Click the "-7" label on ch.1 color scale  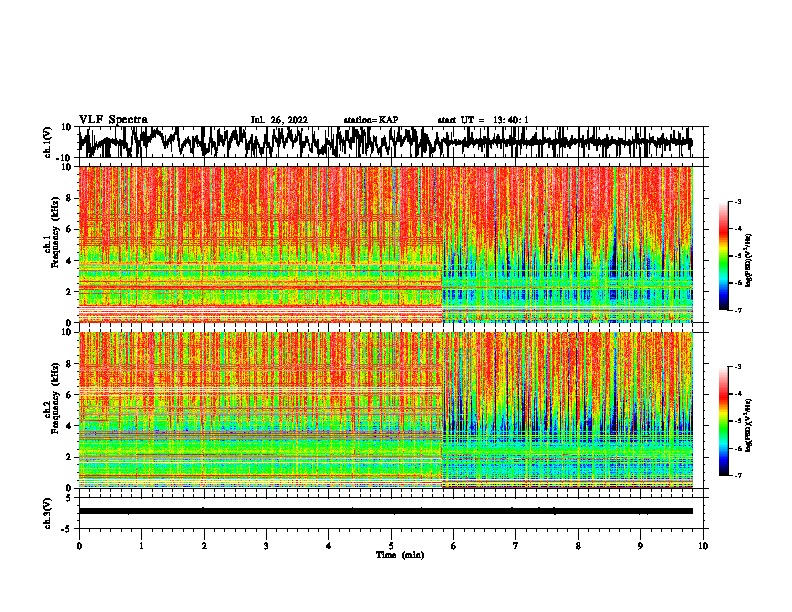tap(738, 310)
